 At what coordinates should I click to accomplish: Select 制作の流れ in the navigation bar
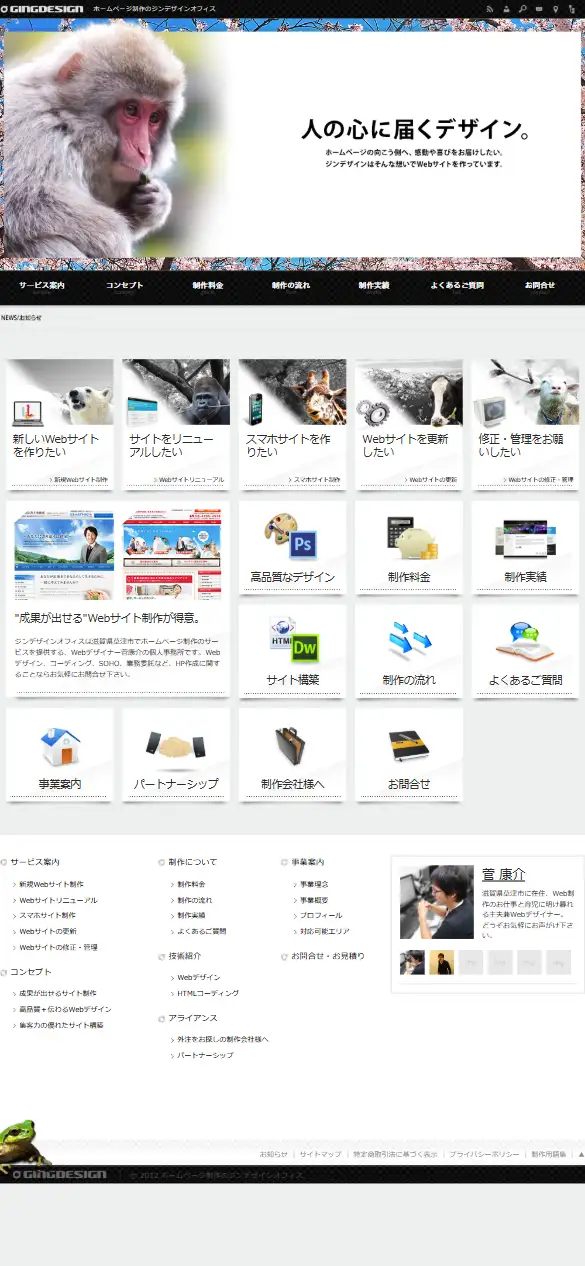pos(291,286)
